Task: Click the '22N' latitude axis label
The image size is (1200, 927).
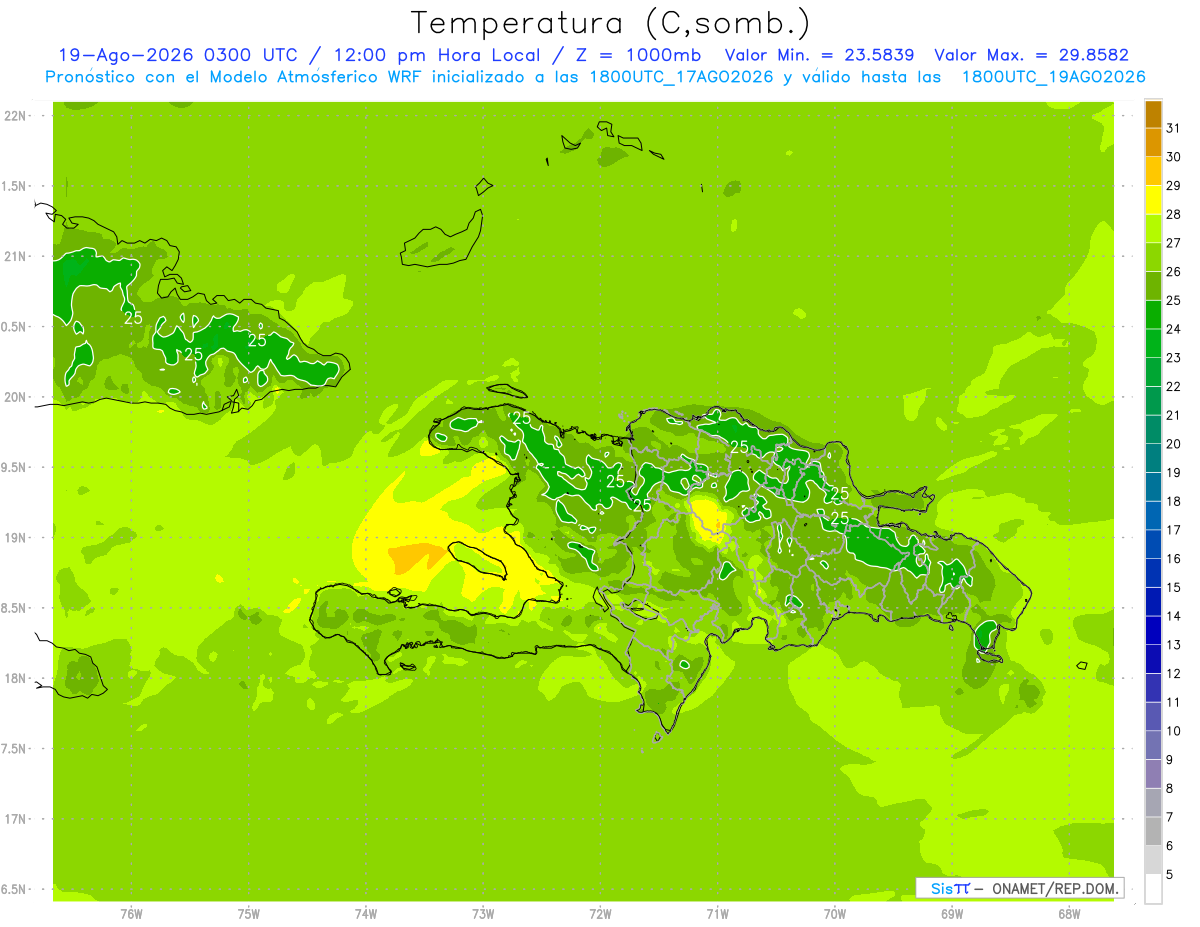Action: pos(16,115)
